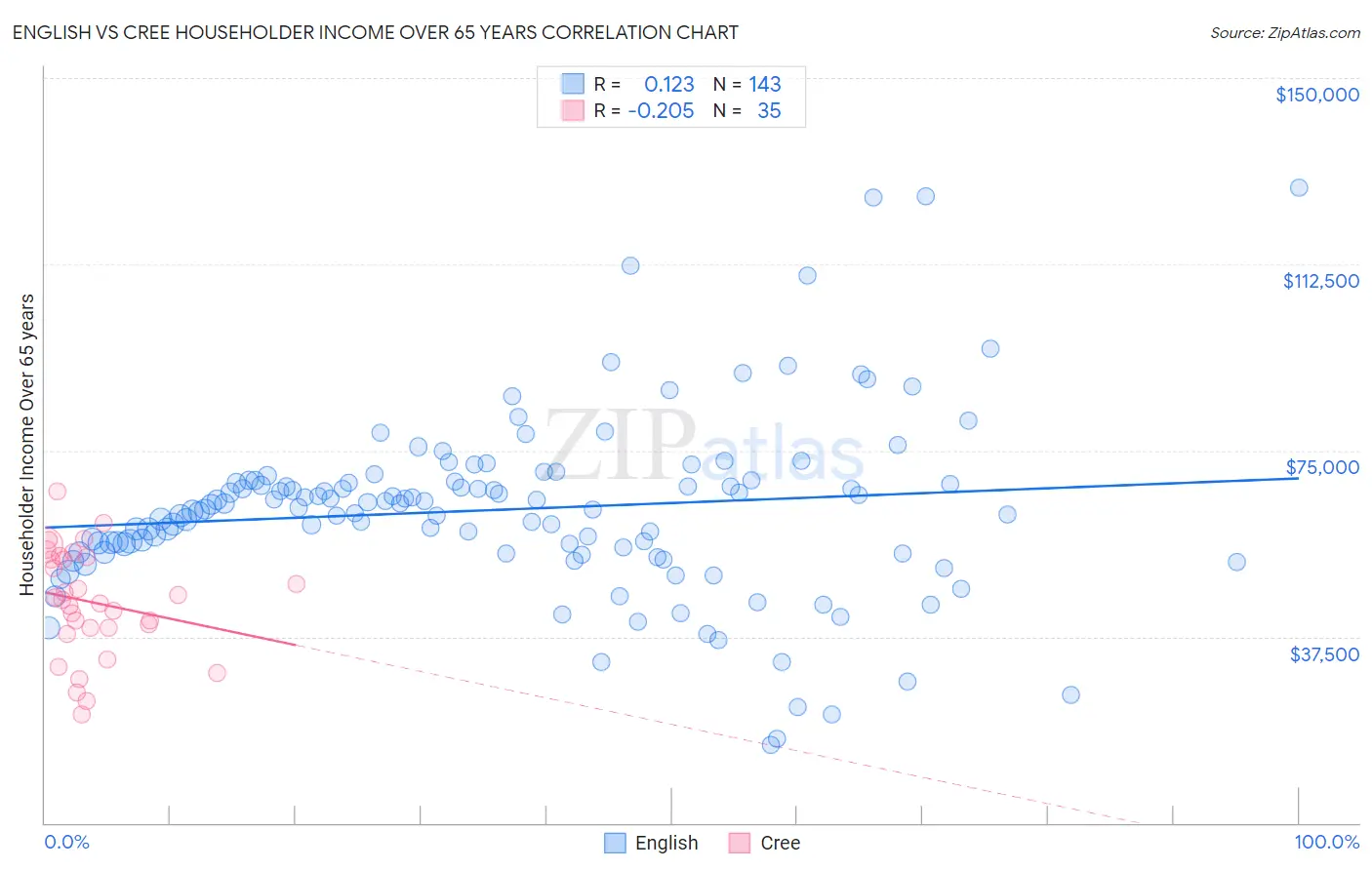Click the R = -0.205 correlation value
The image size is (1372, 870).
point(644,110)
